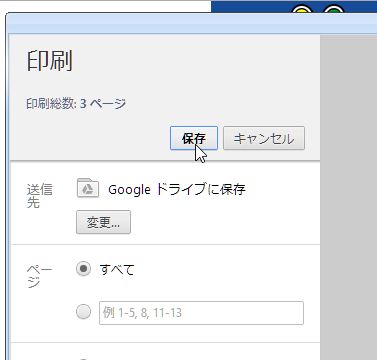Click the 送信先 label
The image size is (377, 360).
tap(39, 196)
